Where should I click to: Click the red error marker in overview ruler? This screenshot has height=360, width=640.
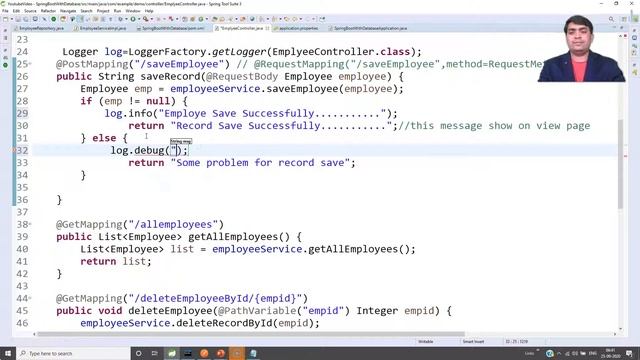coord(626,156)
